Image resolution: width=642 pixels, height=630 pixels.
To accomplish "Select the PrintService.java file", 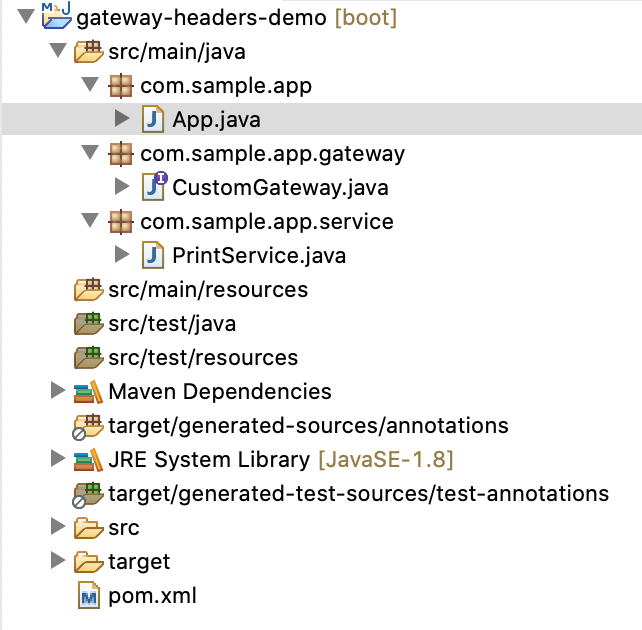I will [x=259, y=256].
